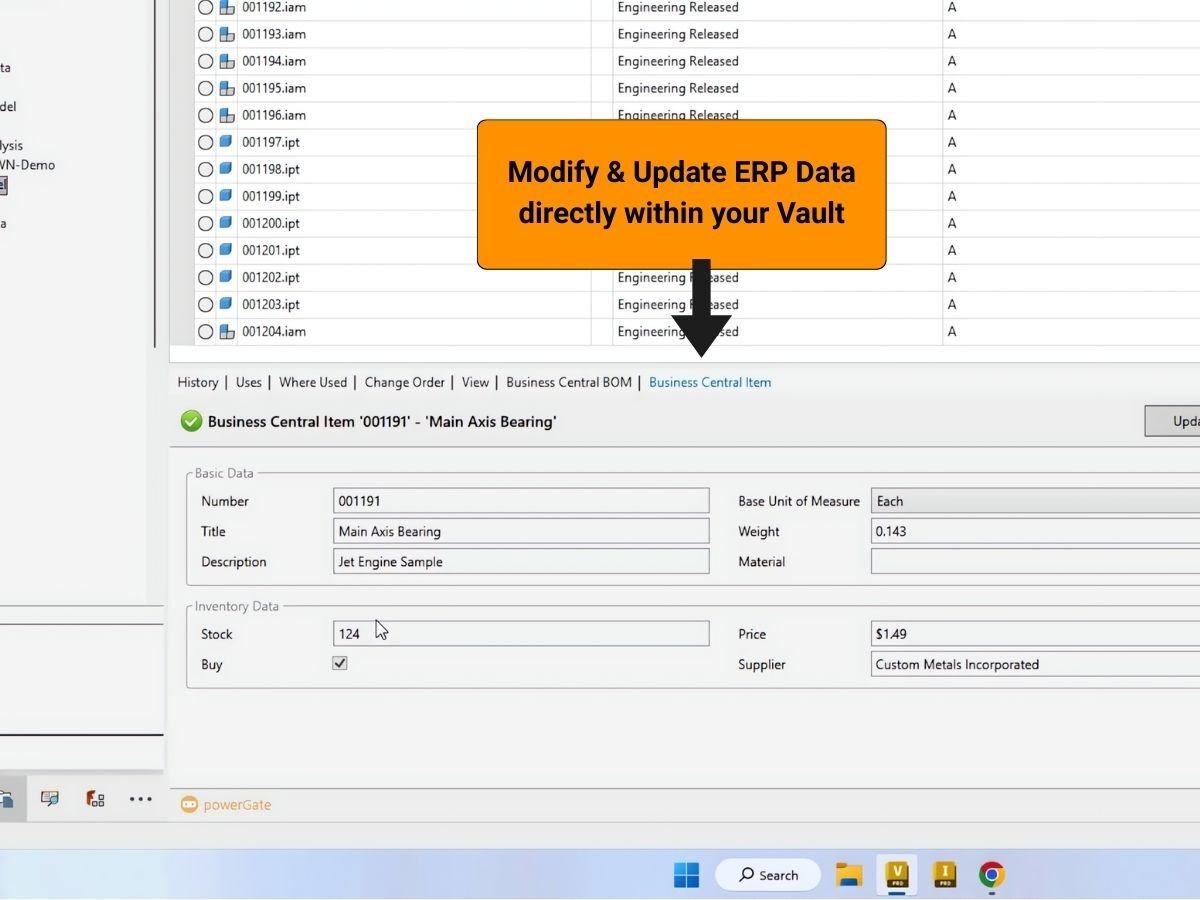
Task: Click the part file icon for 001197.ipt
Action: 227,142
